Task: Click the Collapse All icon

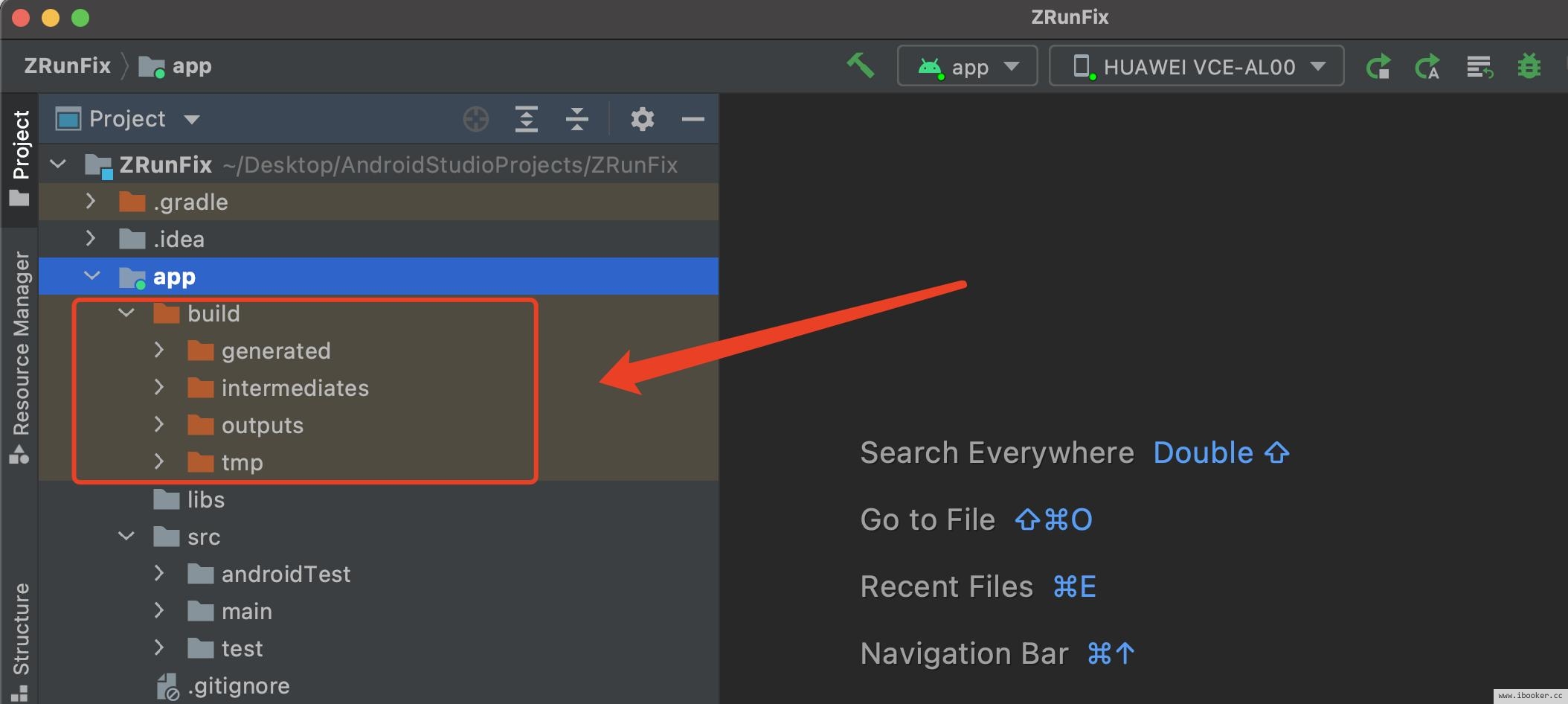Action: pos(577,119)
